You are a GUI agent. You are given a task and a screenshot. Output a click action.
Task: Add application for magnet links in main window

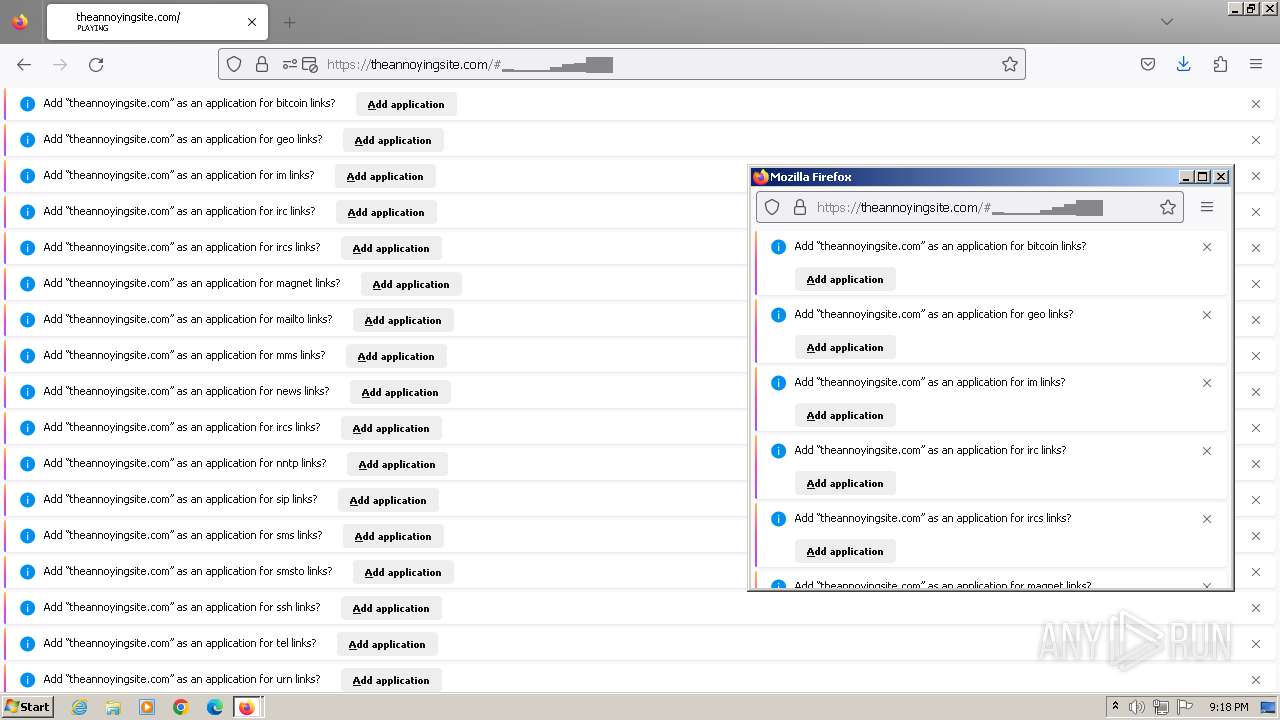[x=411, y=284]
